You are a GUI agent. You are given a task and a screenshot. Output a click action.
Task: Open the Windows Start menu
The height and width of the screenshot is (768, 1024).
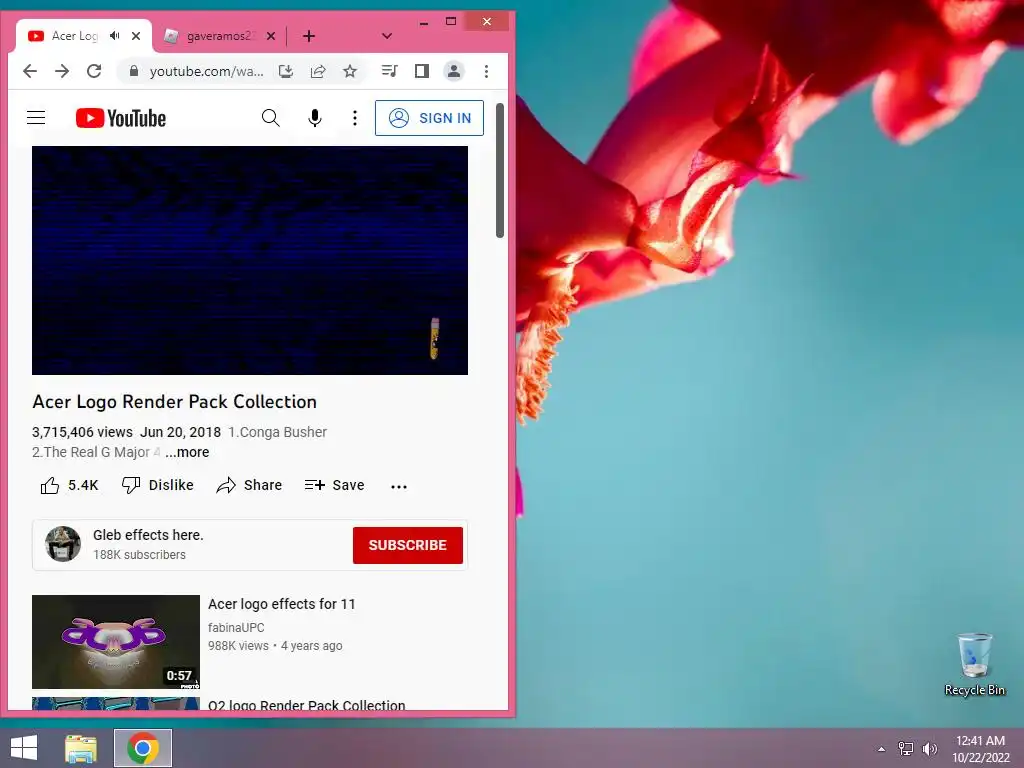pyautogui.click(x=24, y=748)
